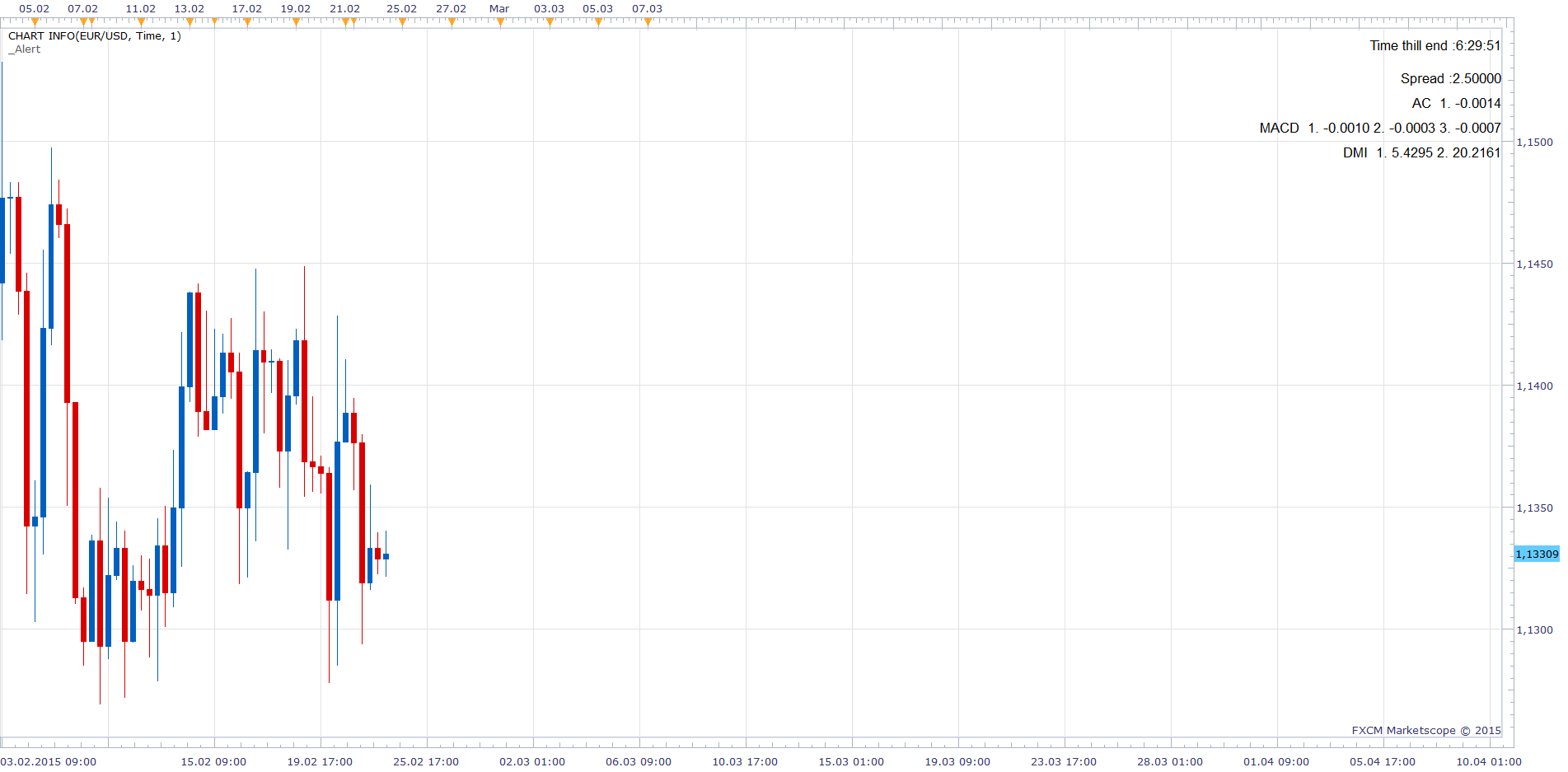Click the AC indicator value line

[1456, 104]
